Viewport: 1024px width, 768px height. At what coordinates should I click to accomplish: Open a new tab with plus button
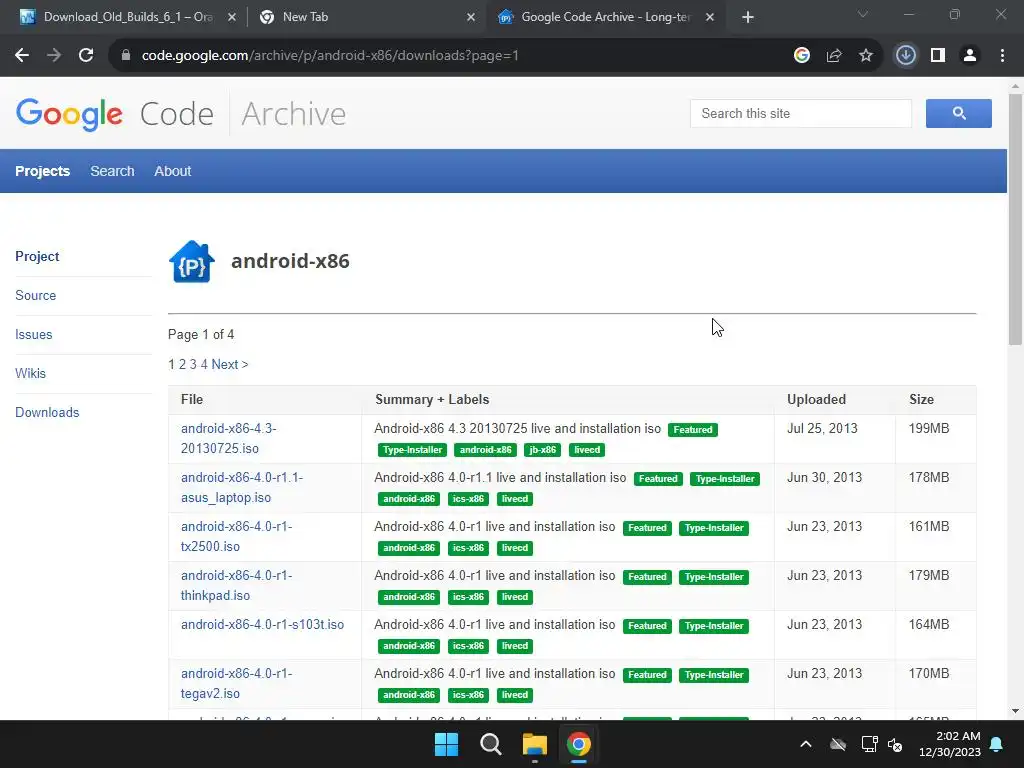coord(748,17)
